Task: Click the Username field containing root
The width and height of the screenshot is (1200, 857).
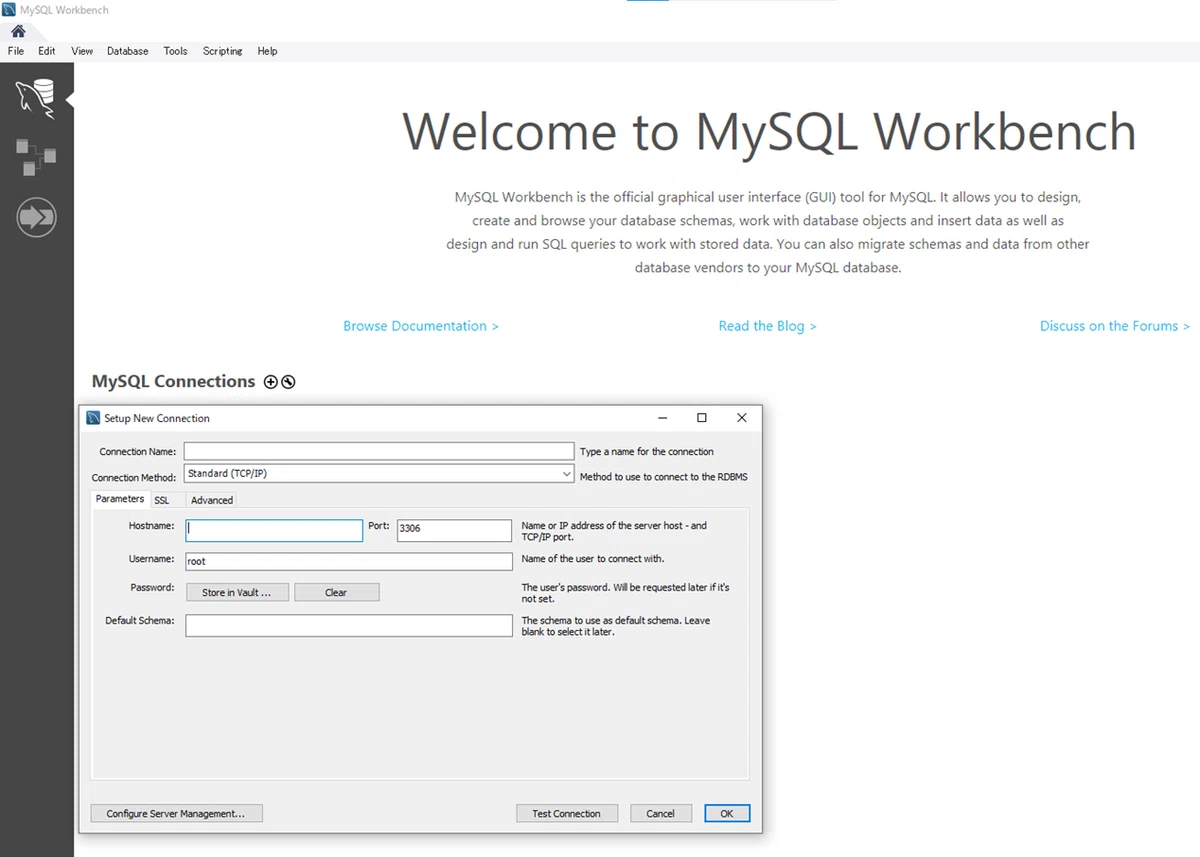Action: 349,562
